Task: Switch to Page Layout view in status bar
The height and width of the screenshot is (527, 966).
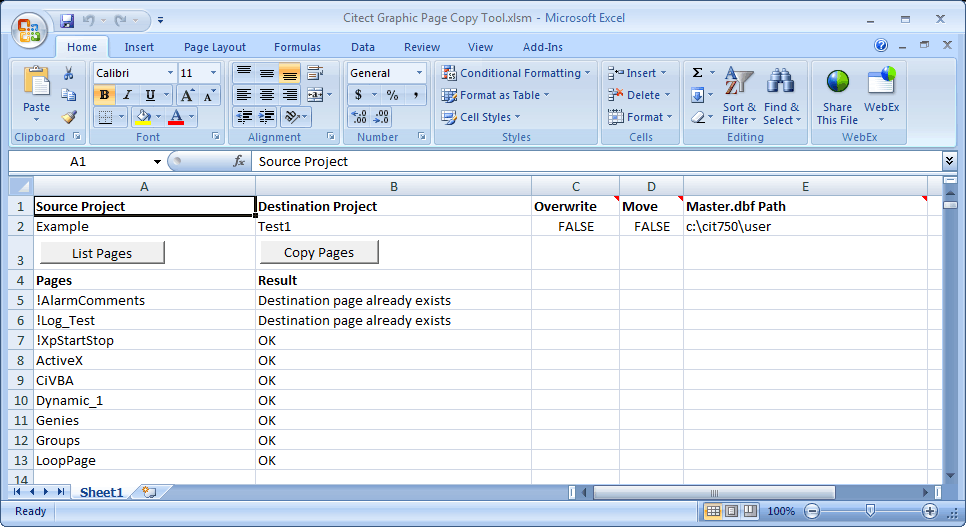Action: [731, 511]
